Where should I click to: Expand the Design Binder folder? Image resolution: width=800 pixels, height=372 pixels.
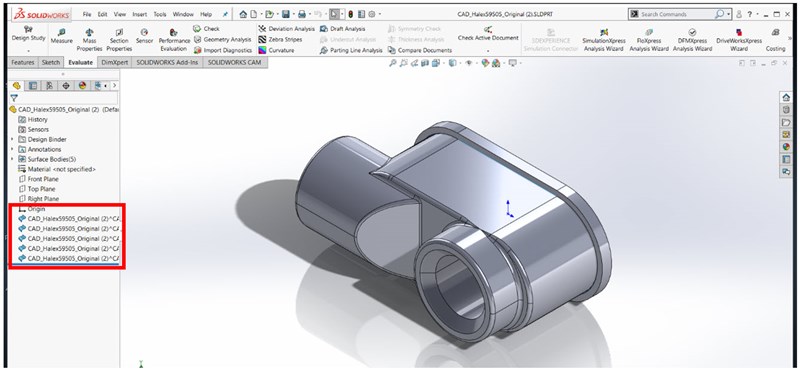(x=12, y=139)
